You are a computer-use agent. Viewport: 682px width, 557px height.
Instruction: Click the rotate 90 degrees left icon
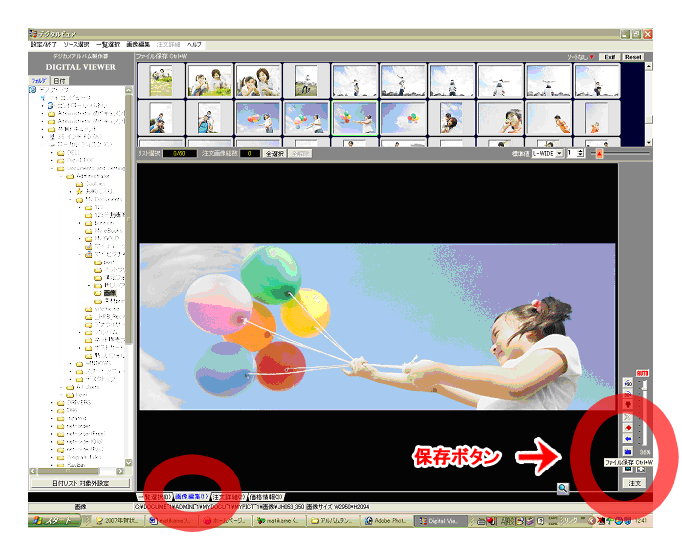pos(628,383)
